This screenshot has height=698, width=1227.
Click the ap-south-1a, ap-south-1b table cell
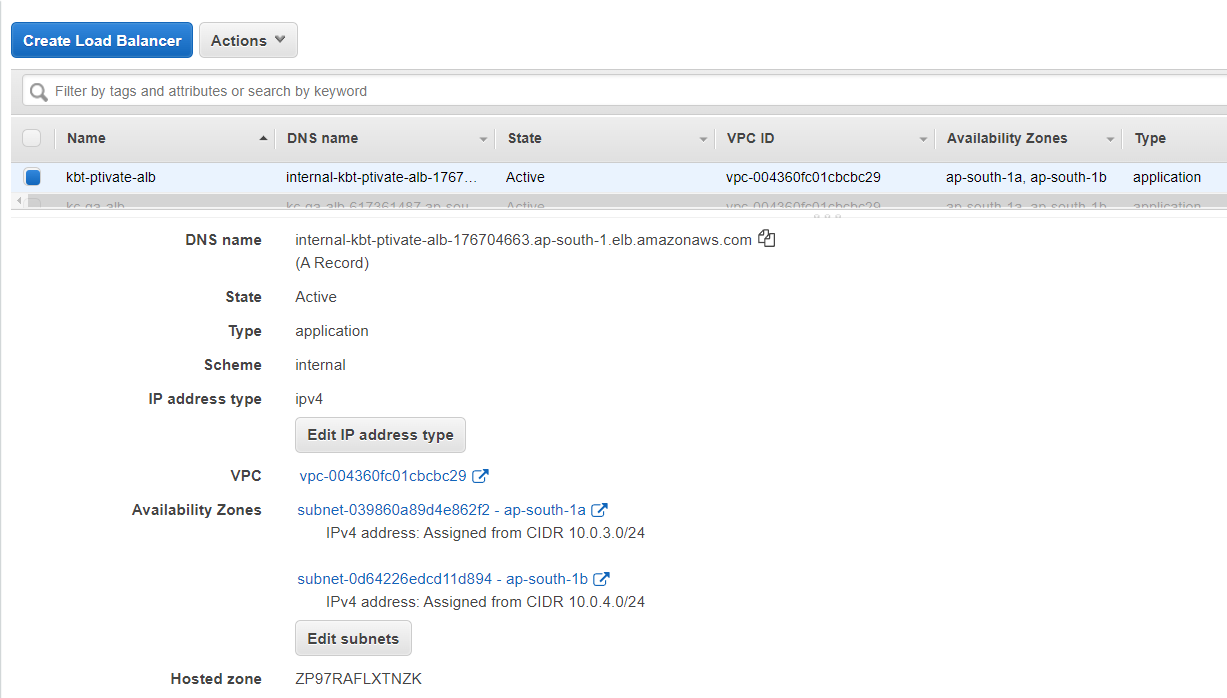click(x=1026, y=177)
